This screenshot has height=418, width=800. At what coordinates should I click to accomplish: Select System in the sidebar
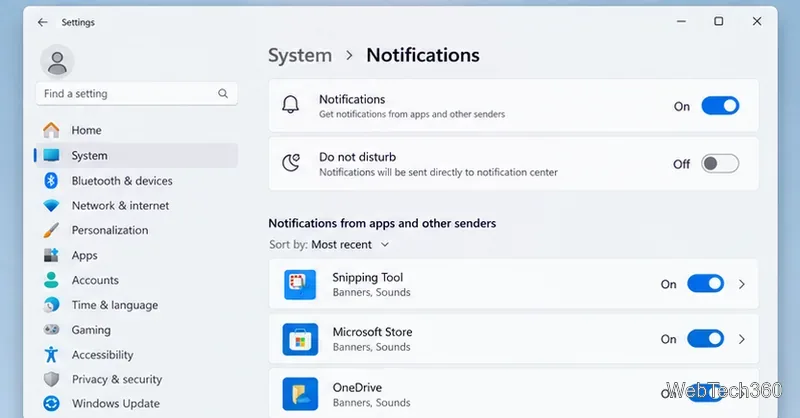pos(136,155)
